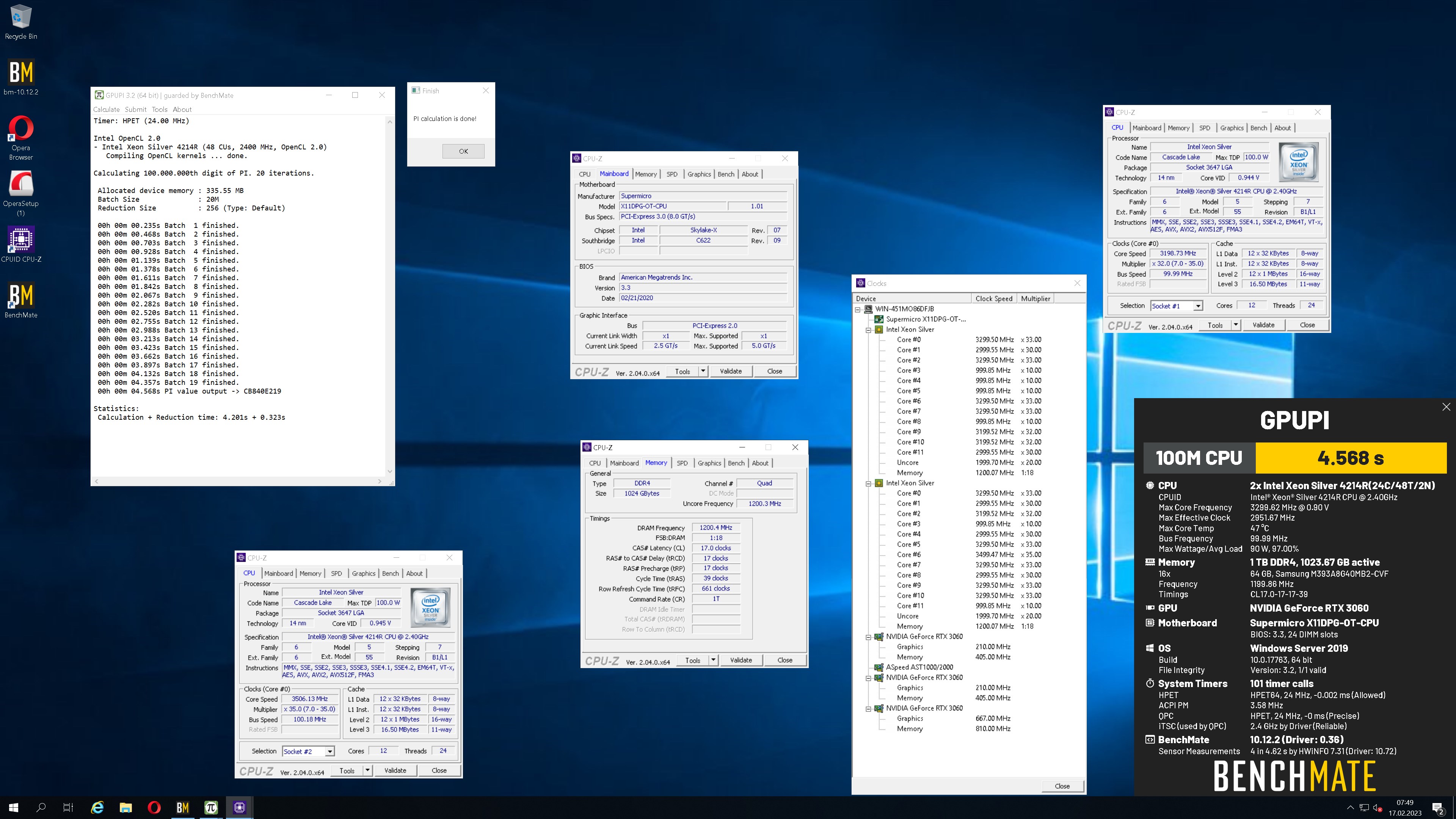Open the Opera Browser desktop shortcut
The image size is (1456, 819).
point(21,138)
